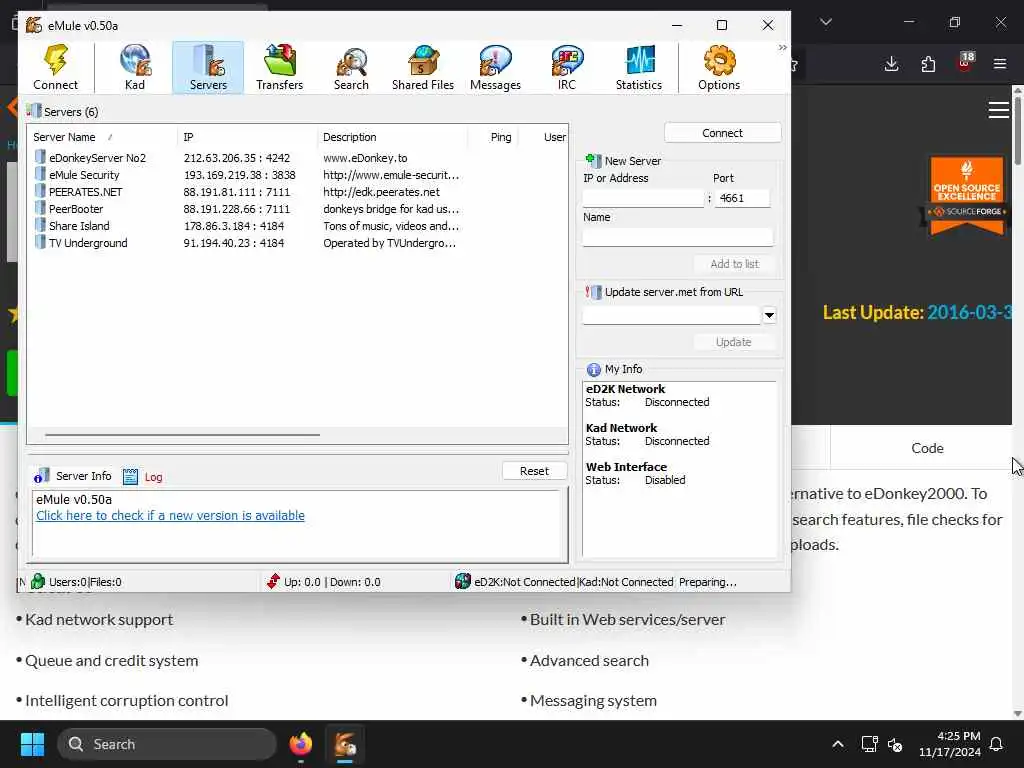Show hidden system tray icons
1024x768 pixels.
coord(837,744)
